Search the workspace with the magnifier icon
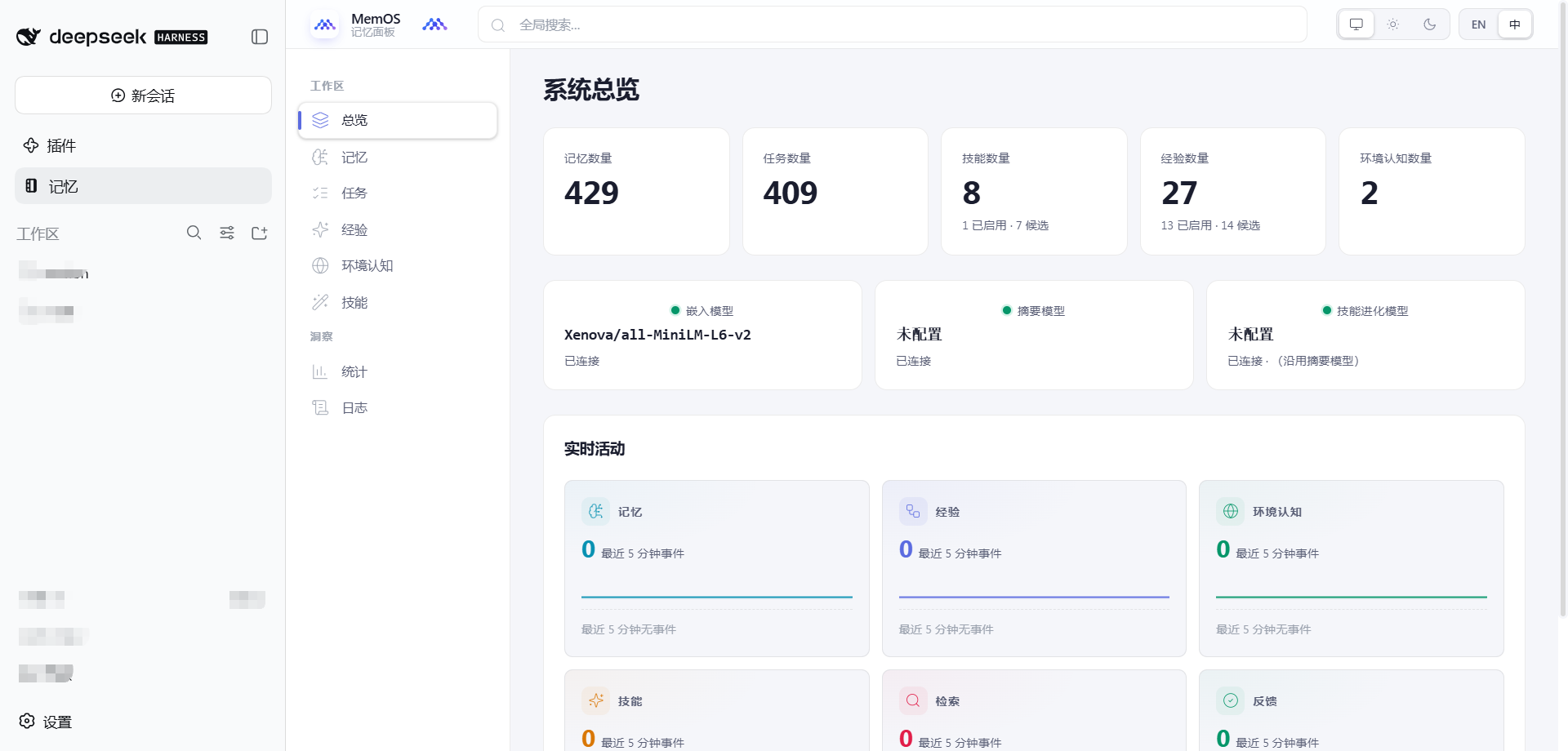The height and width of the screenshot is (751, 1568). click(x=194, y=233)
